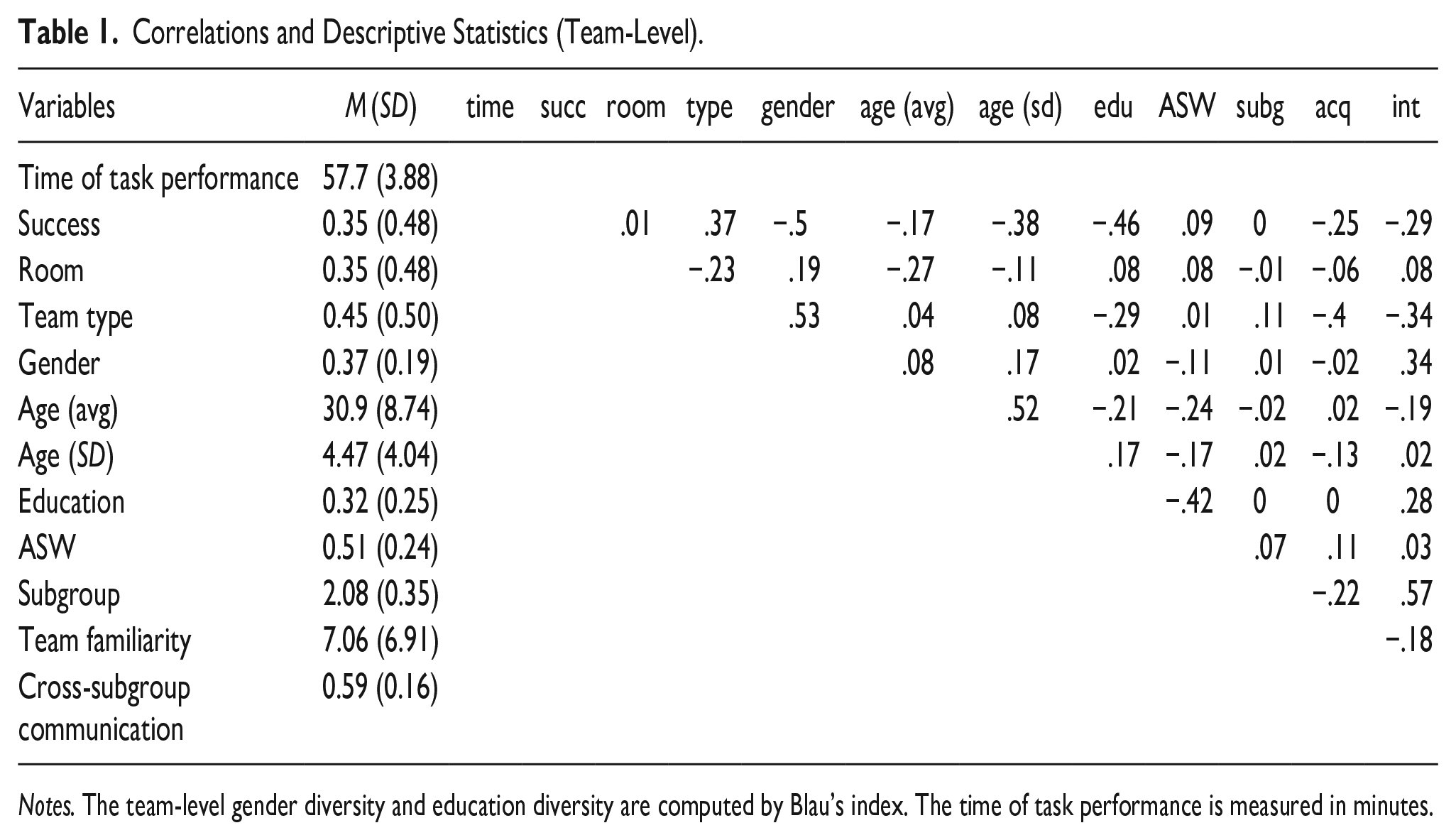Select the 'Variables' column header

67,107
